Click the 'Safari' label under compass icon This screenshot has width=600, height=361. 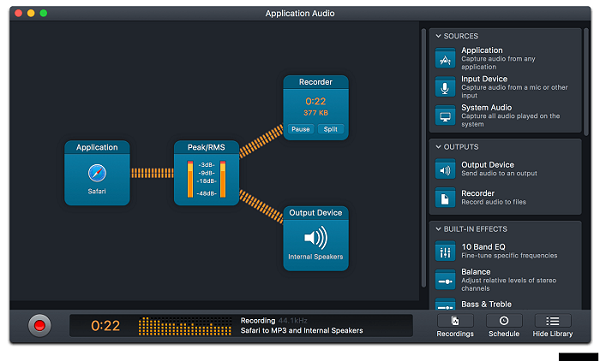97,191
